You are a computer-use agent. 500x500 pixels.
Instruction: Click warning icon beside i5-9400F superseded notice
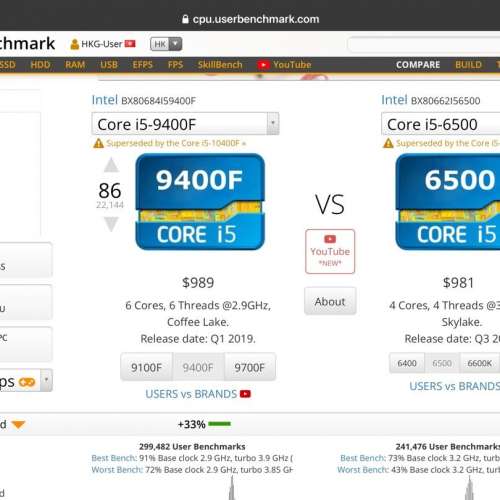(x=98, y=143)
